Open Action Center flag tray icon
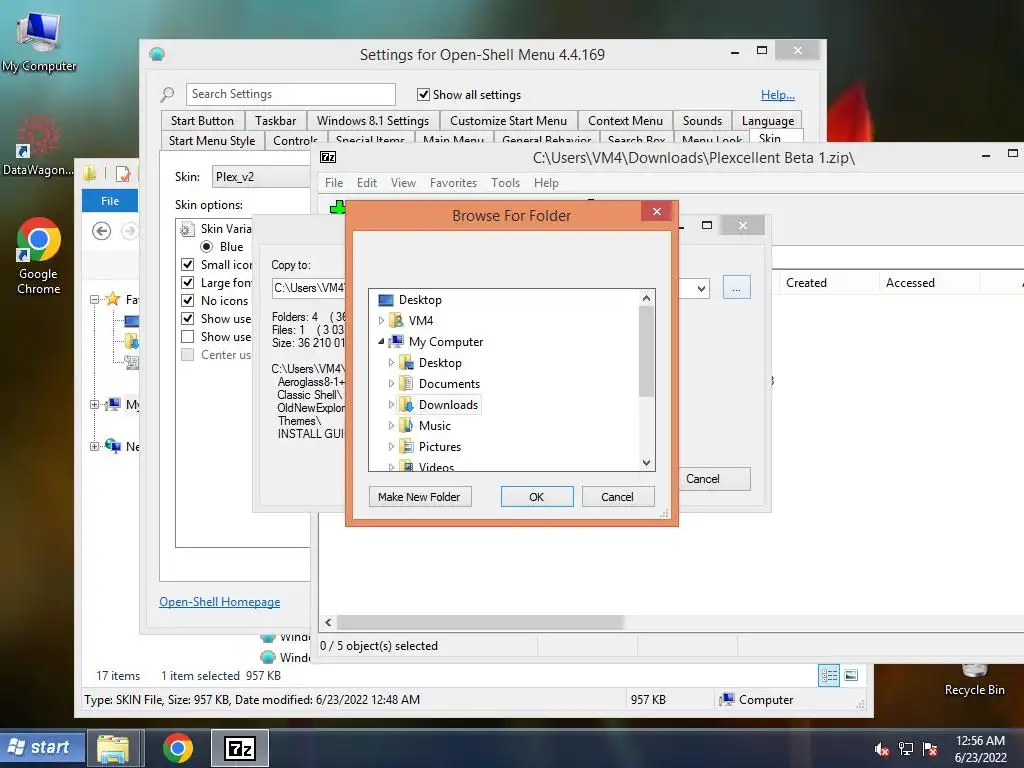The height and width of the screenshot is (768, 1024). pyautogui.click(x=930, y=750)
